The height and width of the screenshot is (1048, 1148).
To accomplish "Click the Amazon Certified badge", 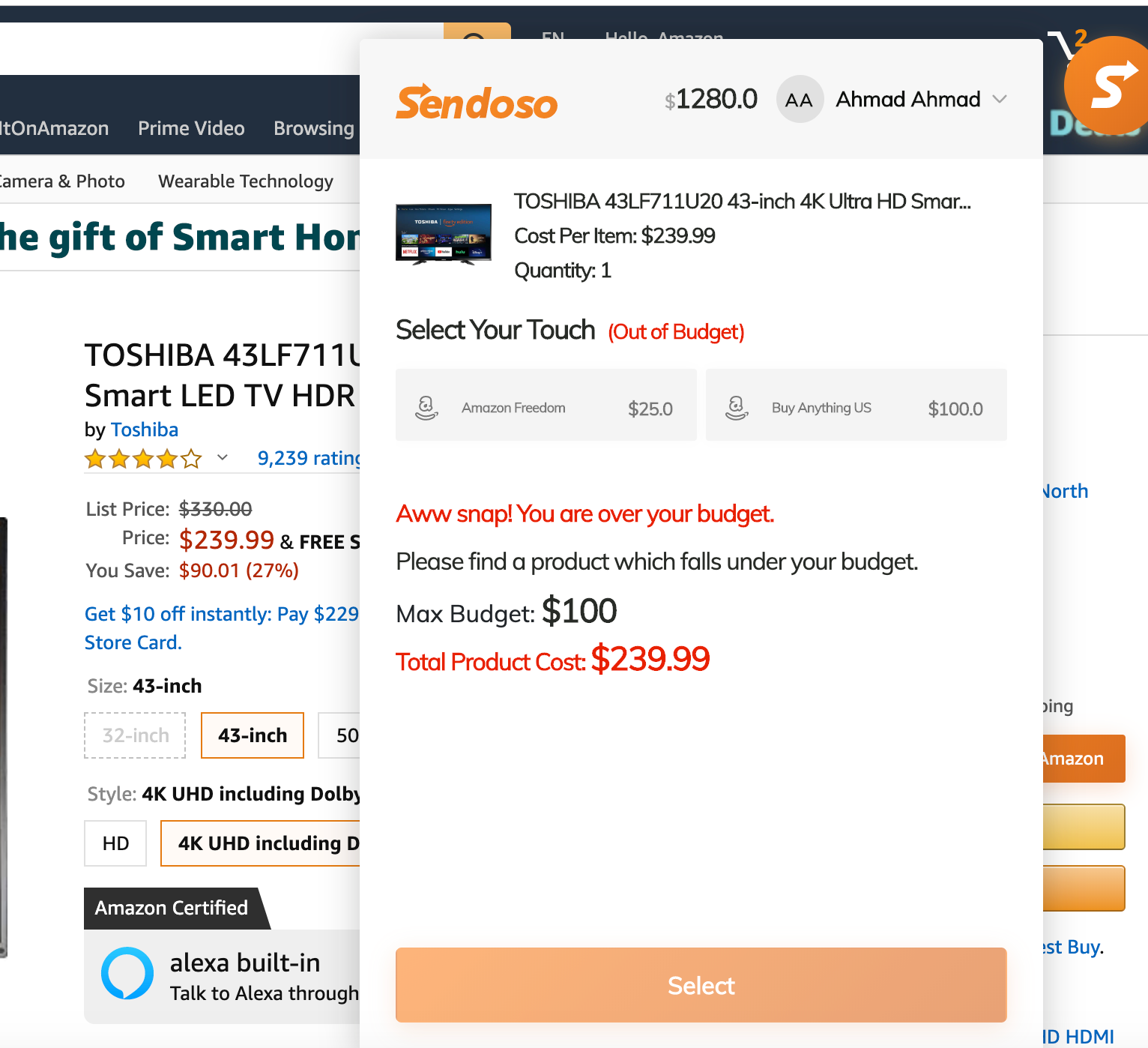I will pyautogui.click(x=171, y=908).
